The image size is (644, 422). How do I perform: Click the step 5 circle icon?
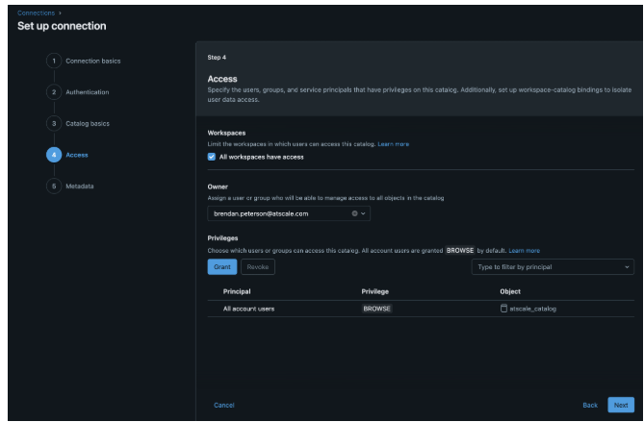coord(54,186)
